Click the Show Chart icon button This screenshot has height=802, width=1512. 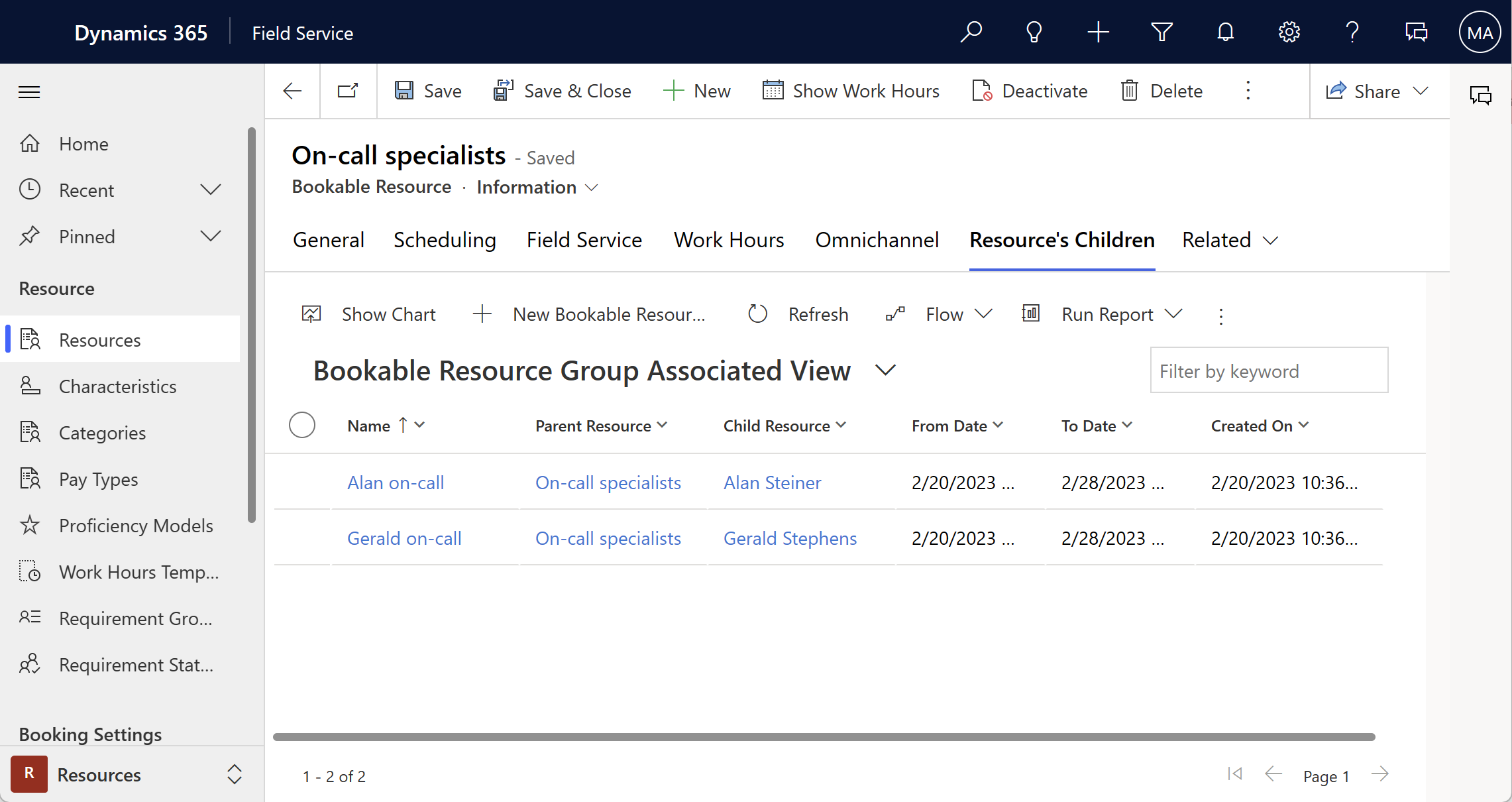(312, 314)
